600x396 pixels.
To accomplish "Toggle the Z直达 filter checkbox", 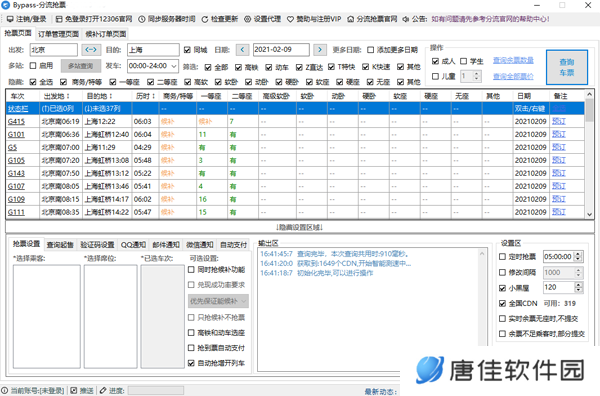I will click(x=299, y=67).
